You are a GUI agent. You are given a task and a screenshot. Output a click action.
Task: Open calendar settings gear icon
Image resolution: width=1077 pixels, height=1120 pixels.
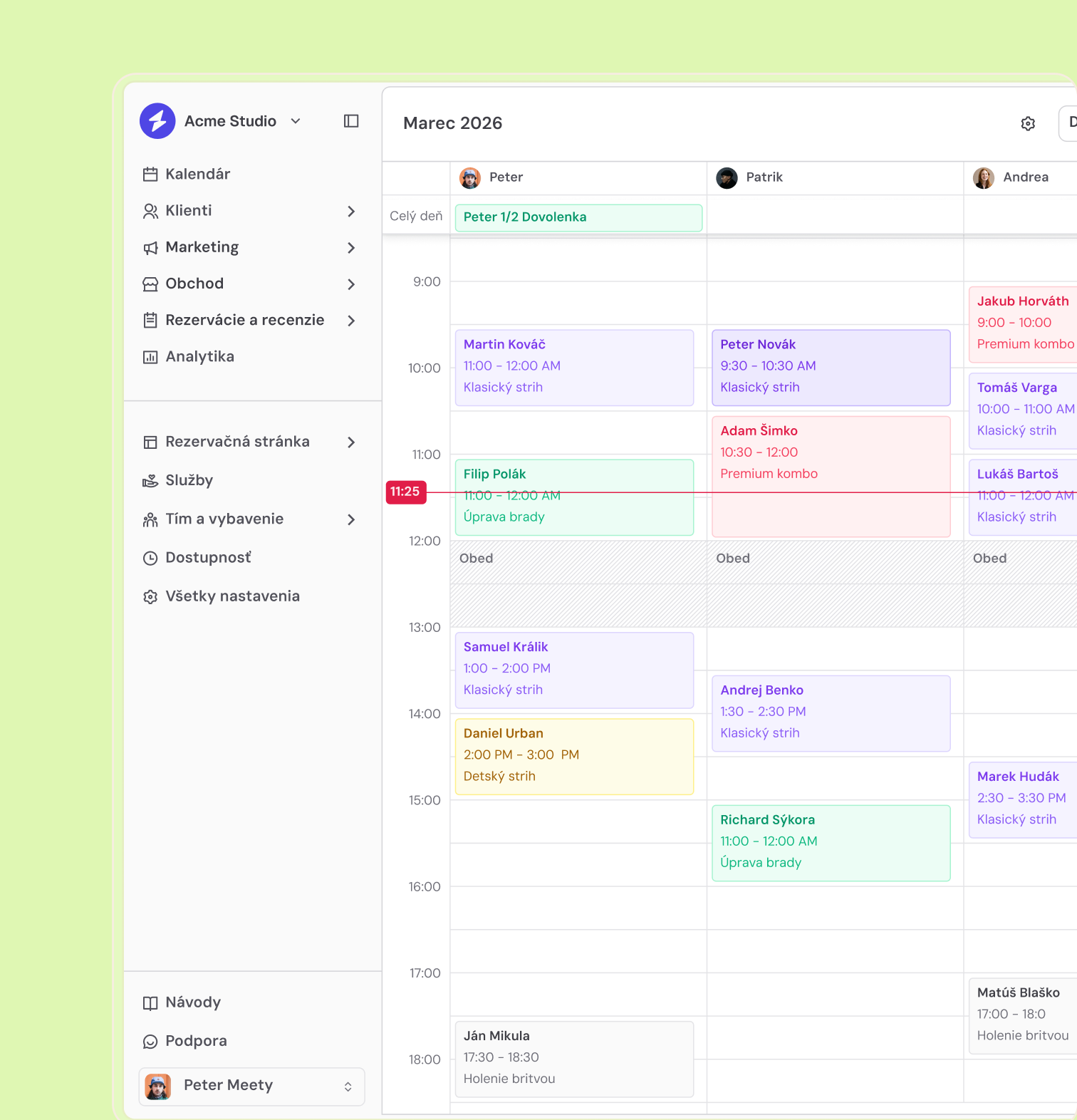coord(1028,124)
